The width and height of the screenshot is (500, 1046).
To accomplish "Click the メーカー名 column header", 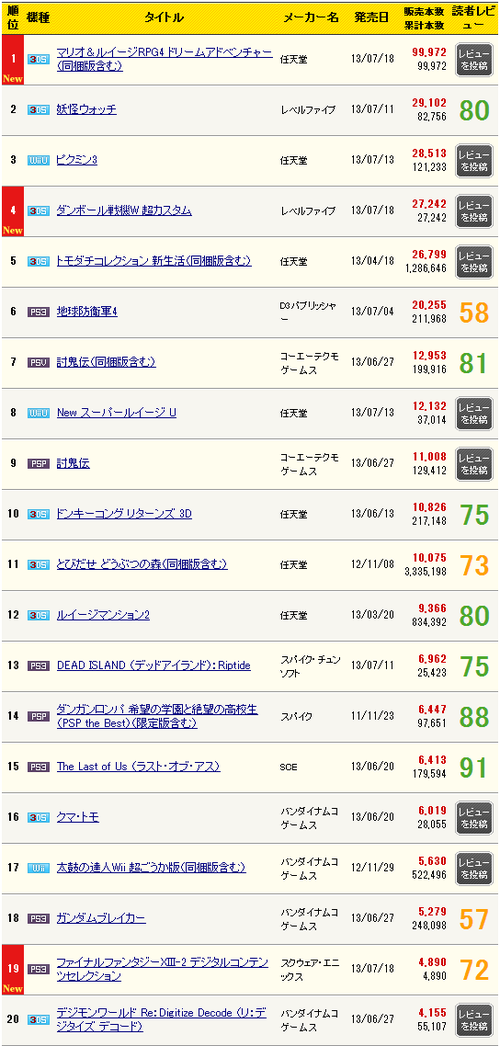I will coord(311,18).
